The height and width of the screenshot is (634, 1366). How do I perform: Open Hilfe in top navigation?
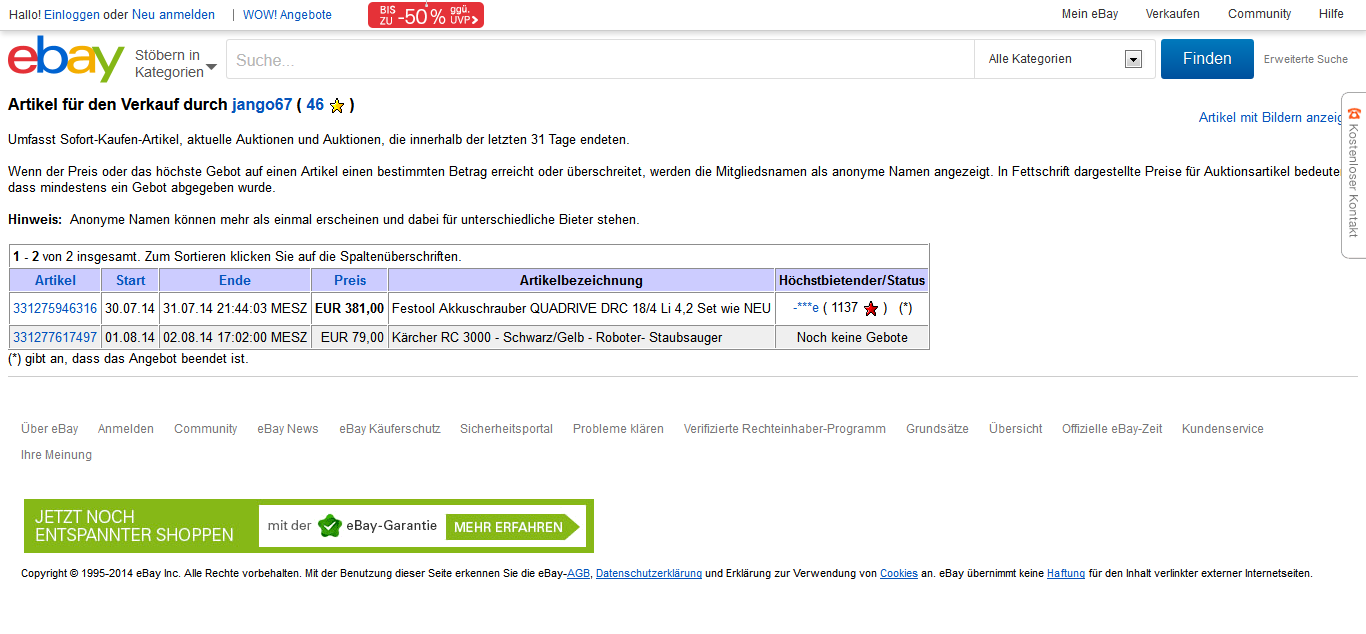coord(1331,14)
